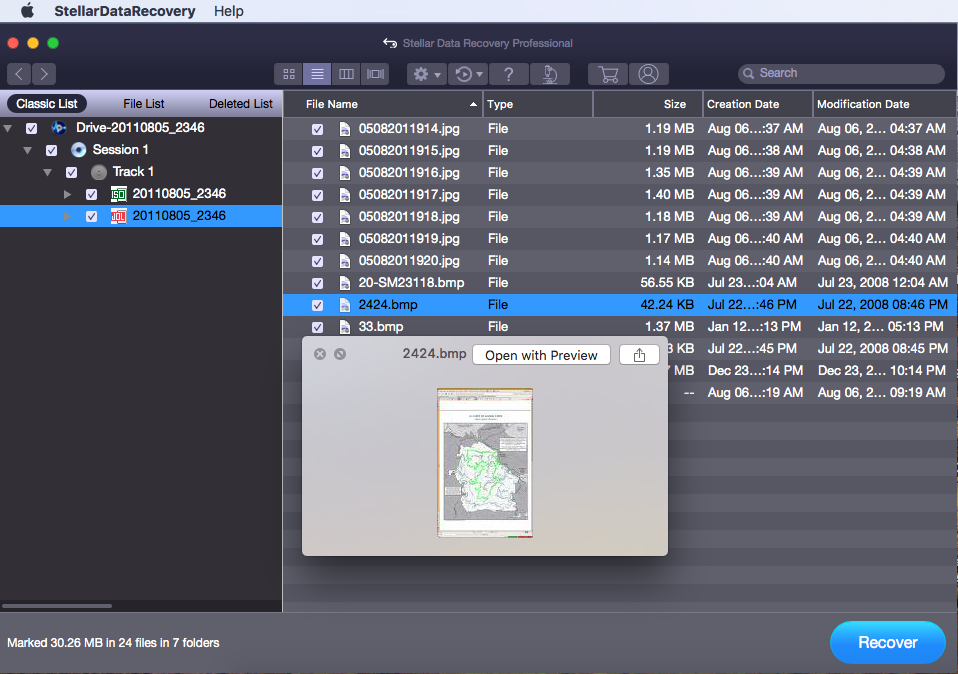Go back with the left arrow

point(19,74)
